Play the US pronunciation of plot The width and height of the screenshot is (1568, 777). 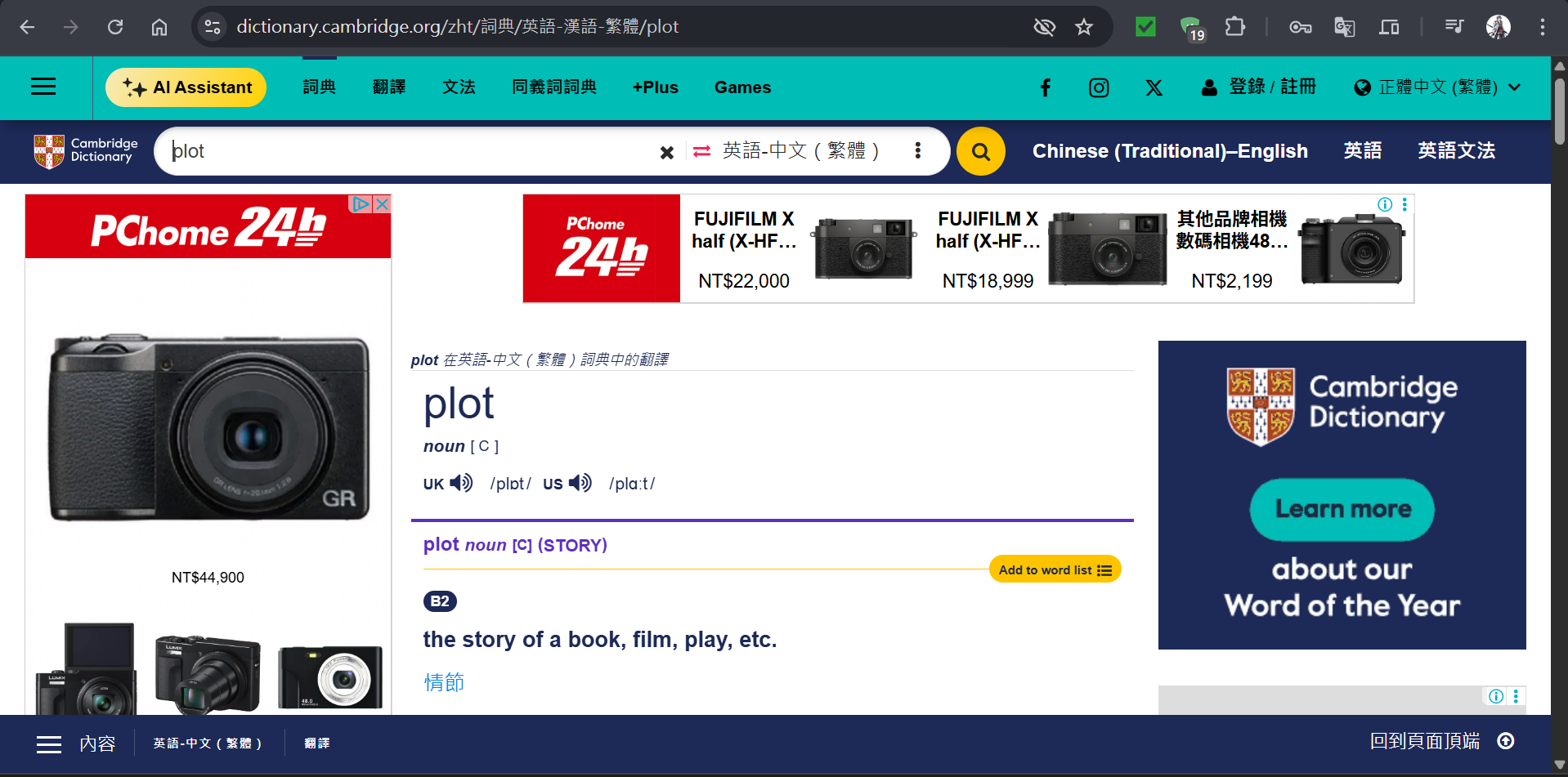pyautogui.click(x=580, y=483)
